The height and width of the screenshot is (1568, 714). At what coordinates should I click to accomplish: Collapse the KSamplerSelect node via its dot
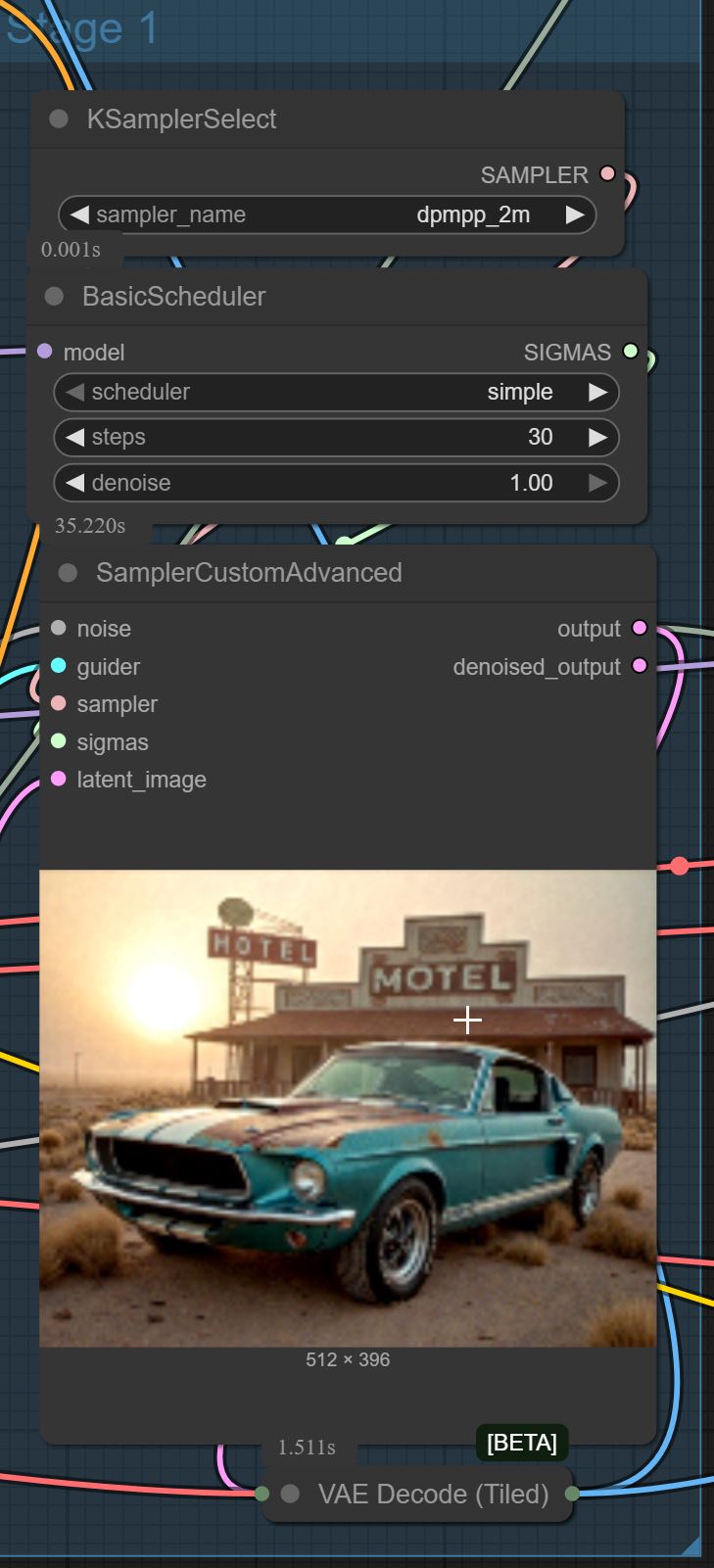(x=59, y=119)
